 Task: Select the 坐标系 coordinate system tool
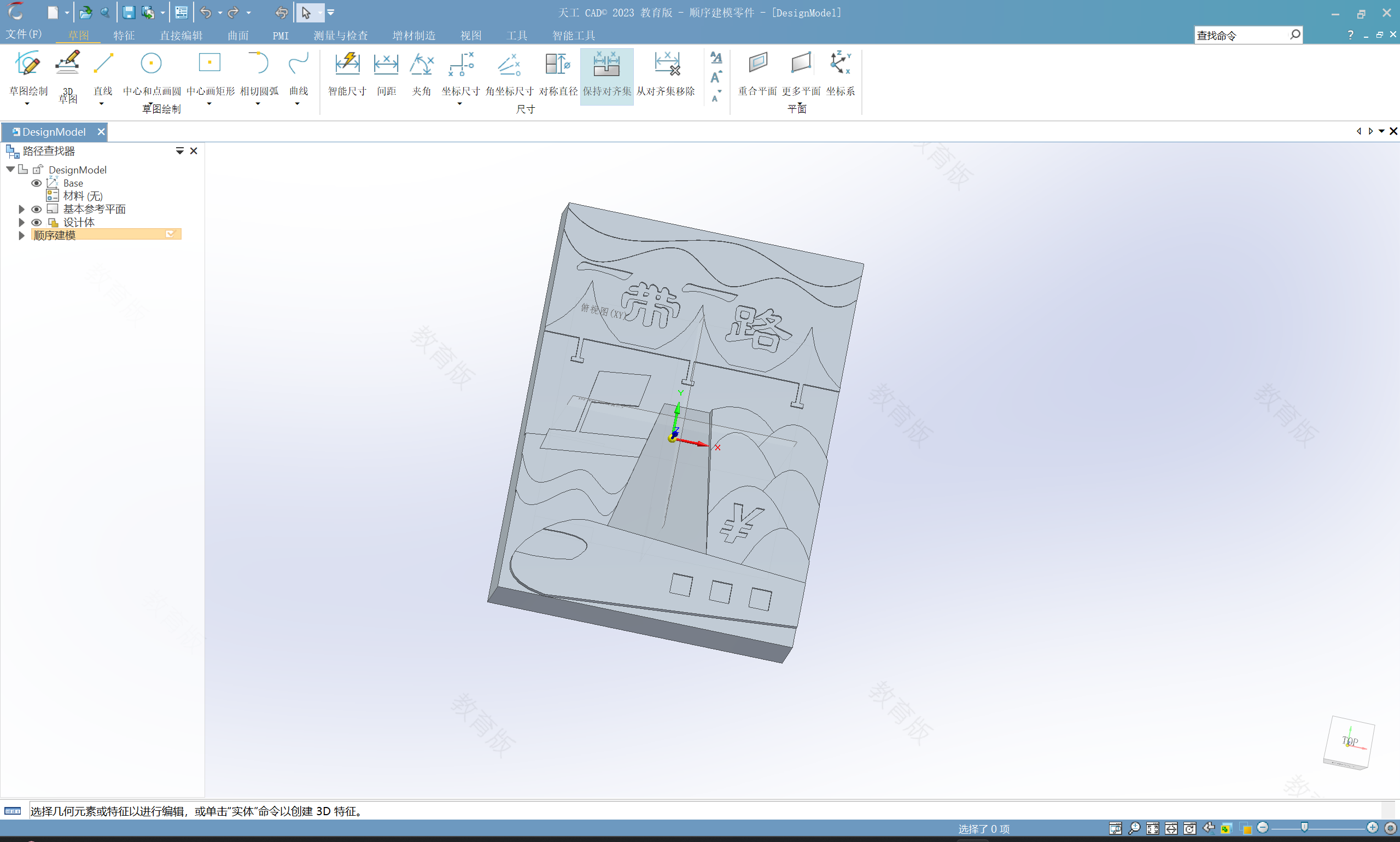[x=840, y=74]
